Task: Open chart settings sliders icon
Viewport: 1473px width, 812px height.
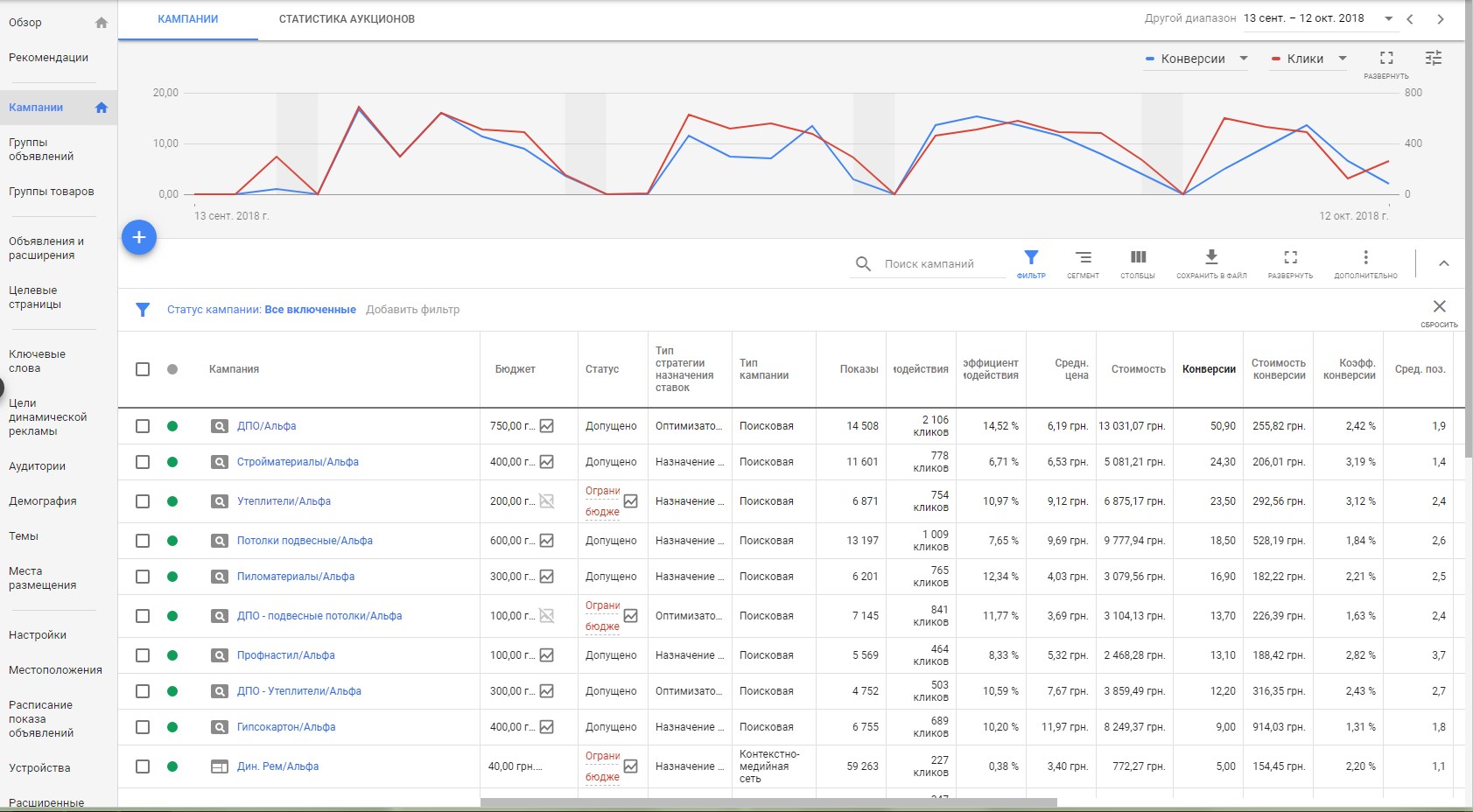Action: tap(1434, 58)
